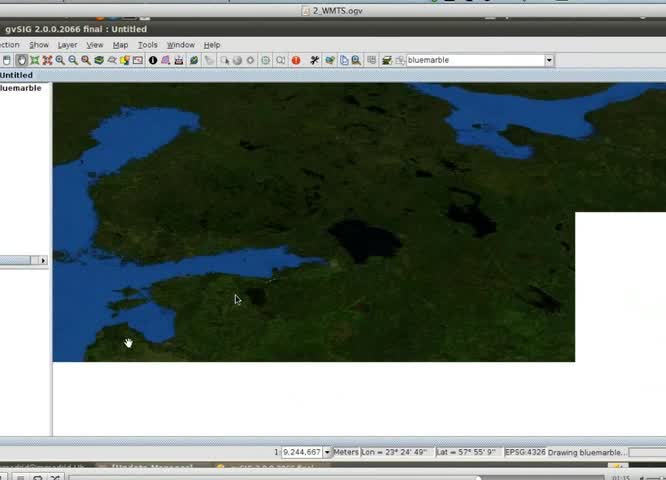
Task: Open the scale dropdown arrow in status bar
Action: pyautogui.click(x=327, y=452)
